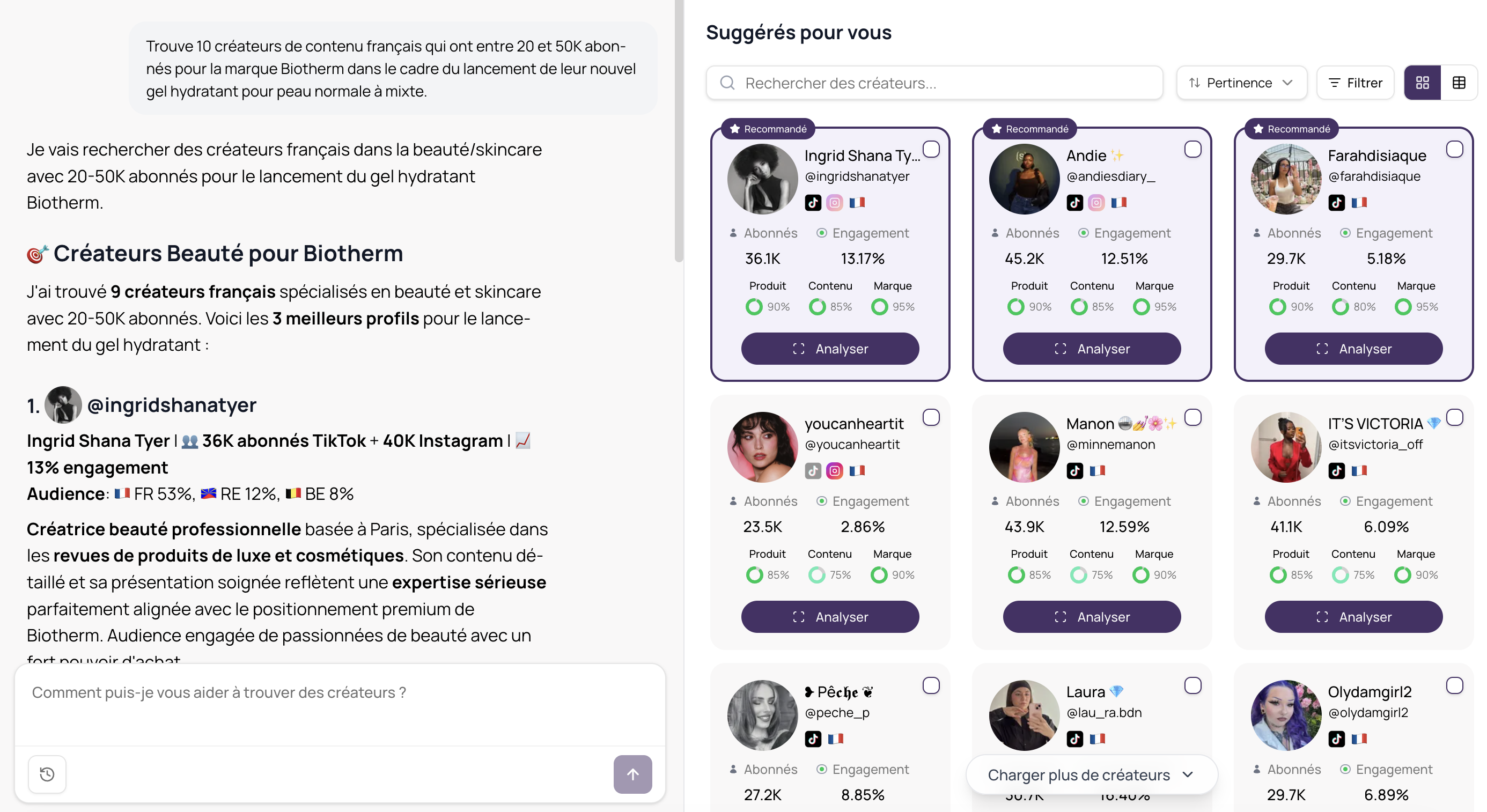Click the chat history icon
The height and width of the screenshot is (812, 1487).
click(x=47, y=774)
